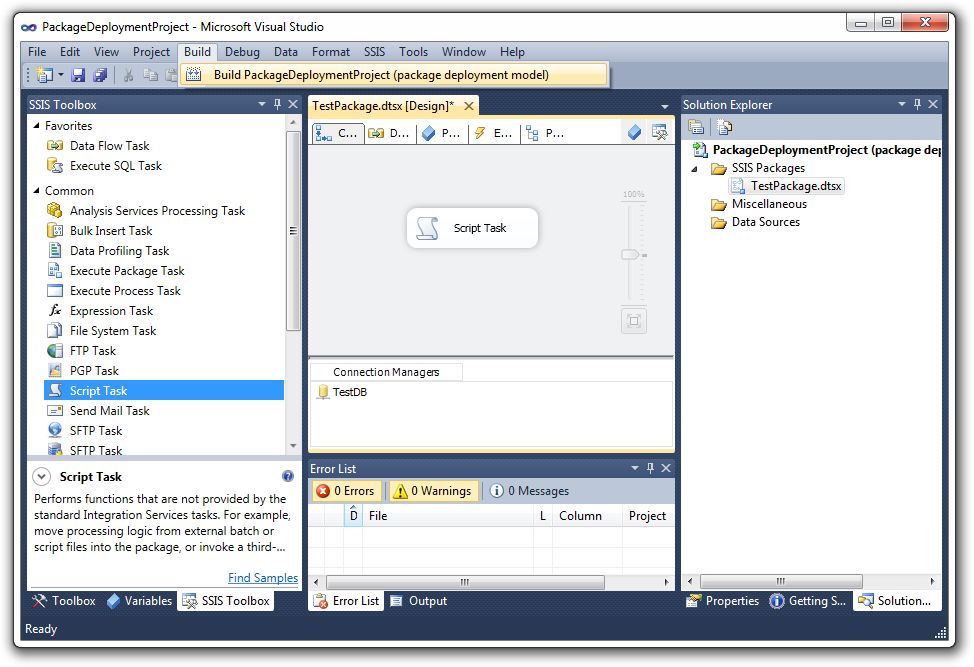Click Script Task component on design canvas
The height and width of the screenshot is (667, 974).
[472, 228]
